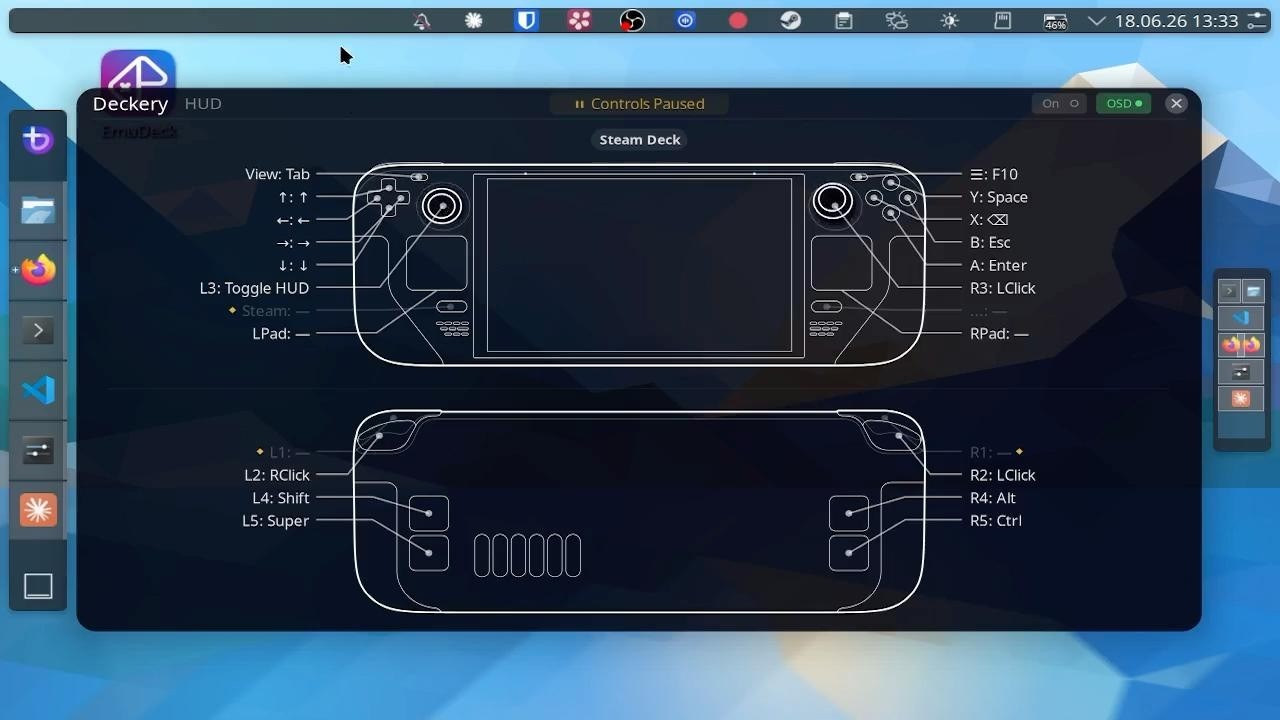
Task: Click the X button backspace binding label
Action: (989, 220)
